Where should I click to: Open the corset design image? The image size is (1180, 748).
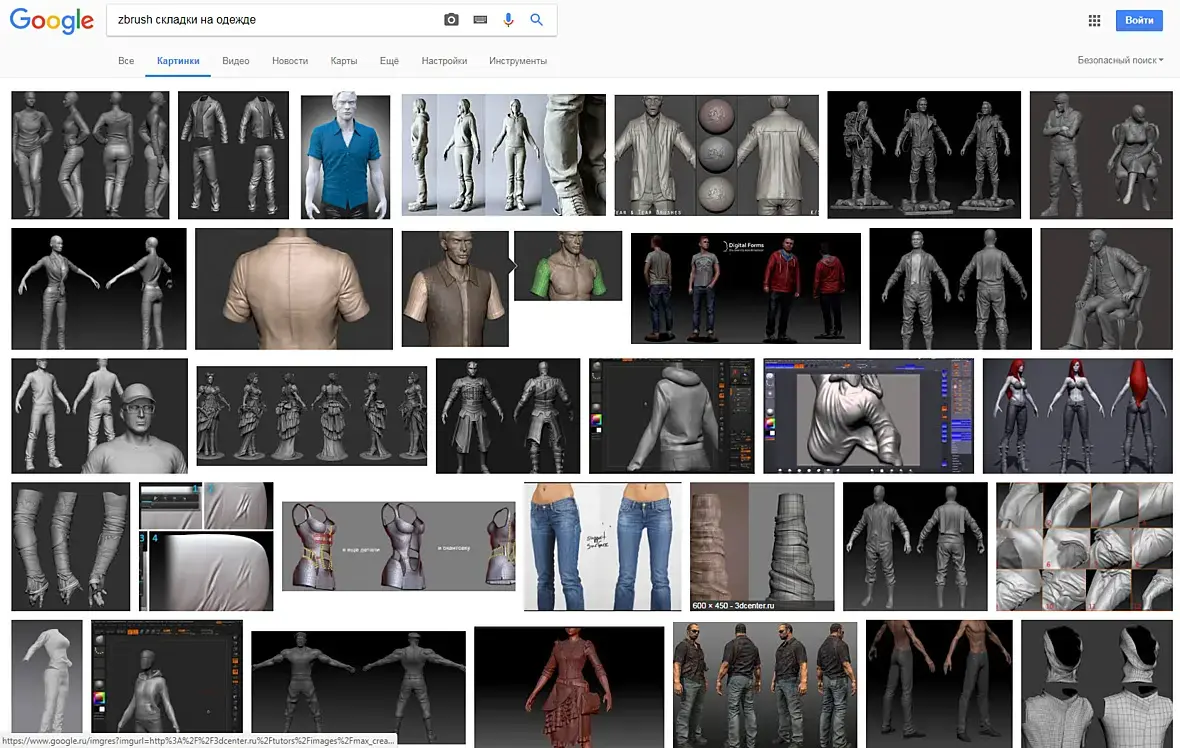(x=399, y=546)
